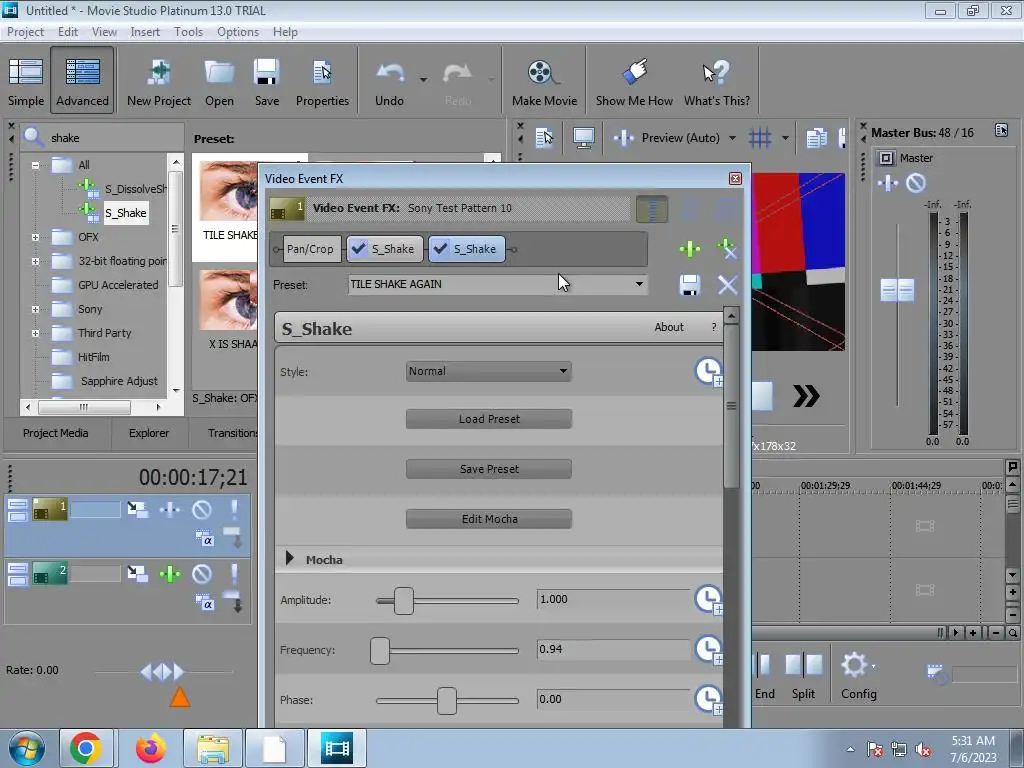This screenshot has height=768, width=1024.
Task: Switch to Simple mode layout
Action: click(26, 82)
